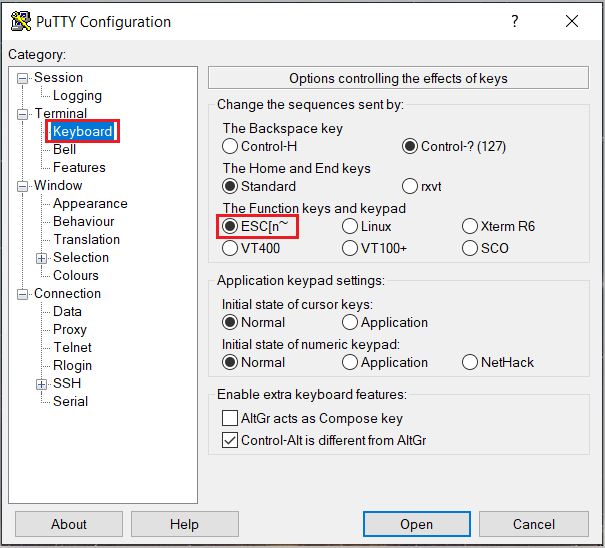Go to the Bell settings panel
605x548 pixels.
coord(64,150)
